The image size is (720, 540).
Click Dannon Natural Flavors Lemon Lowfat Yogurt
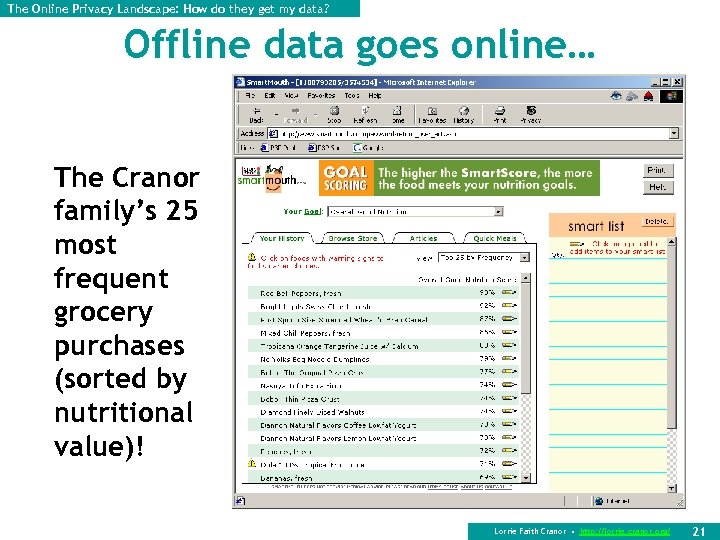point(338,438)
